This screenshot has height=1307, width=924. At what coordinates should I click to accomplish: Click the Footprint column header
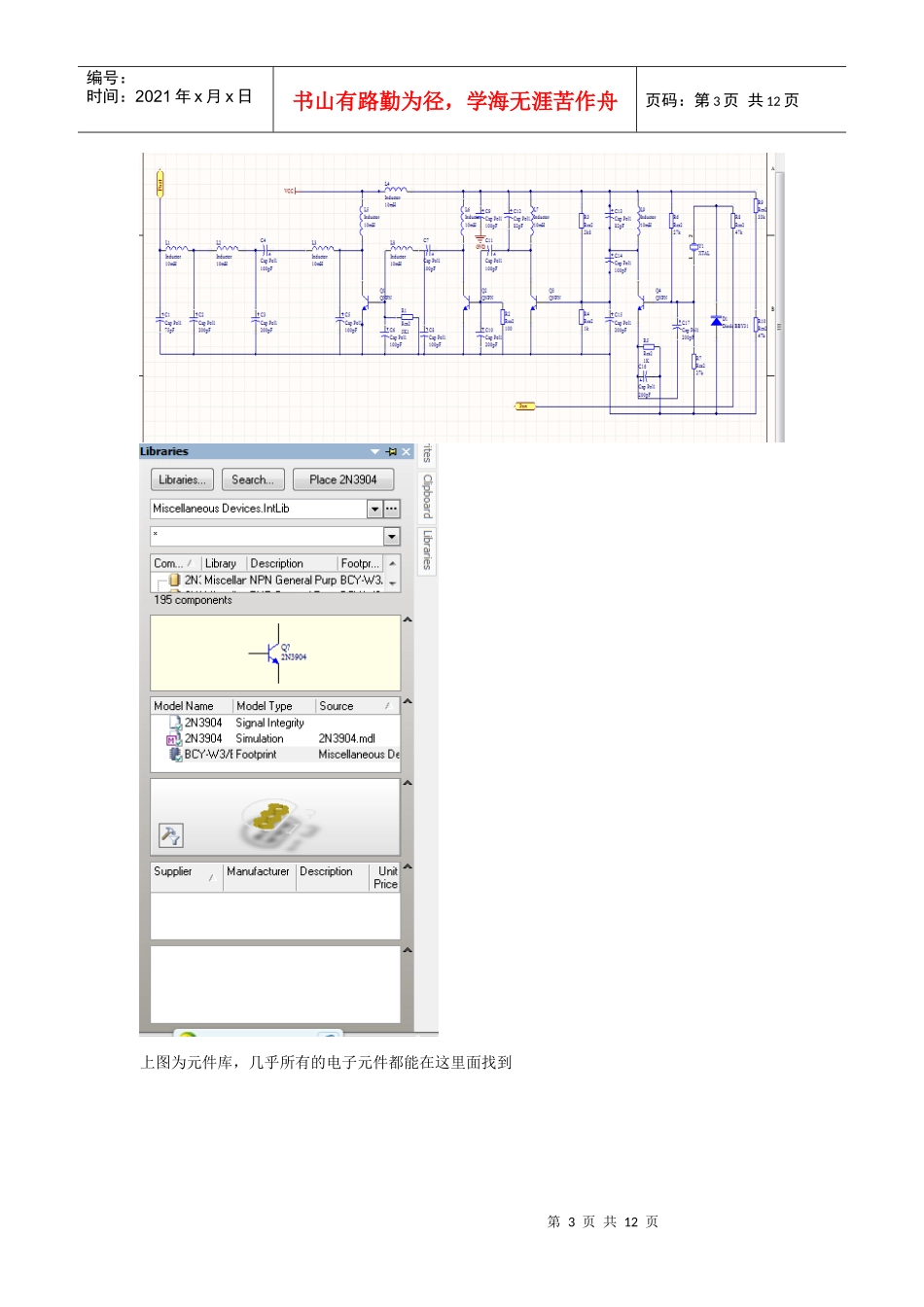point(361,563)
